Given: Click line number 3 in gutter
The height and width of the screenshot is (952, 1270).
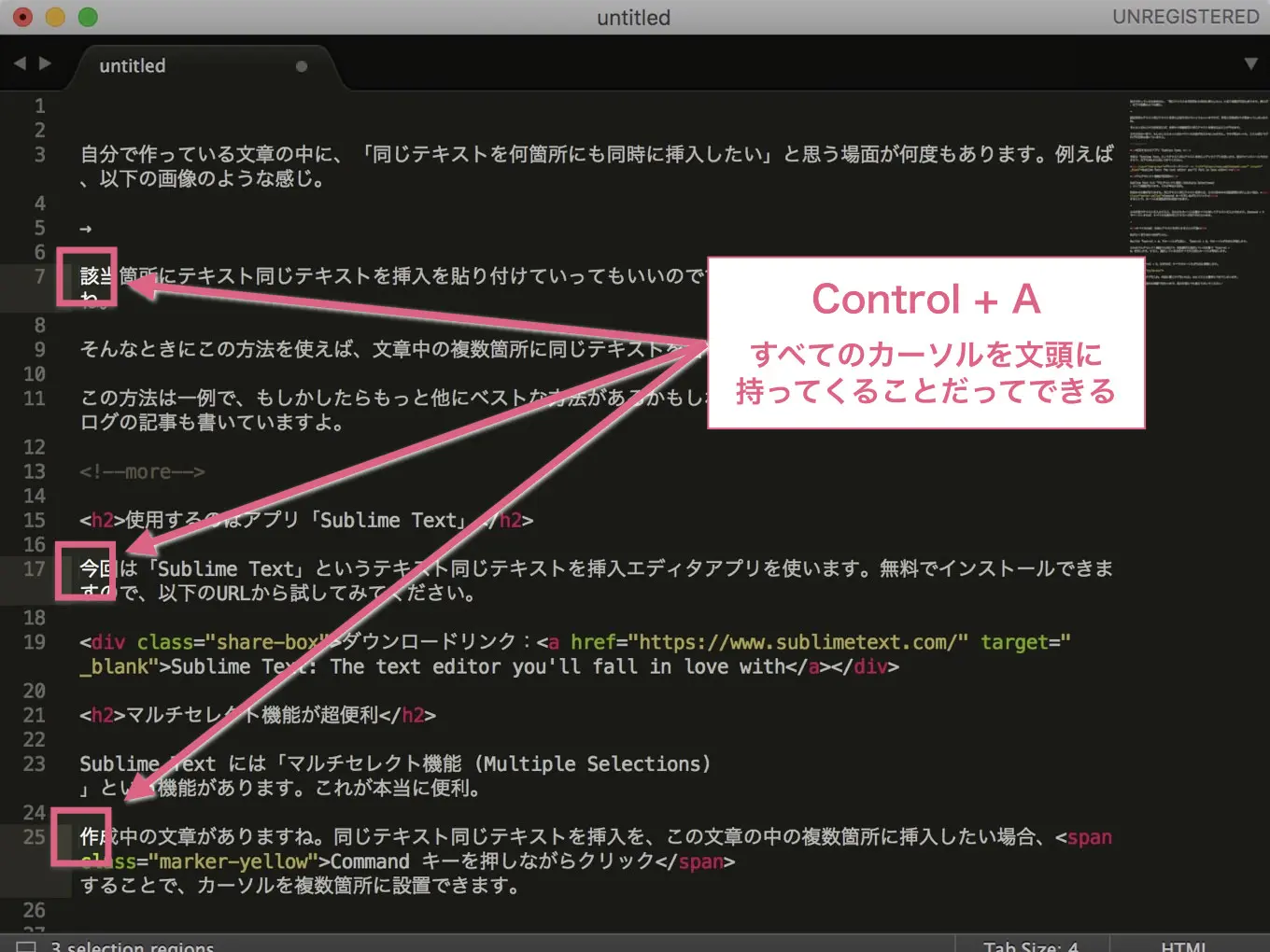Looking at the screenshot, I should (x=39, y=154).
